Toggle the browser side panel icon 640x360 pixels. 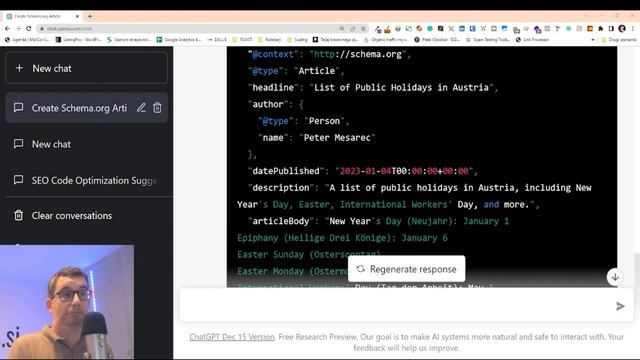click(611, 29)
